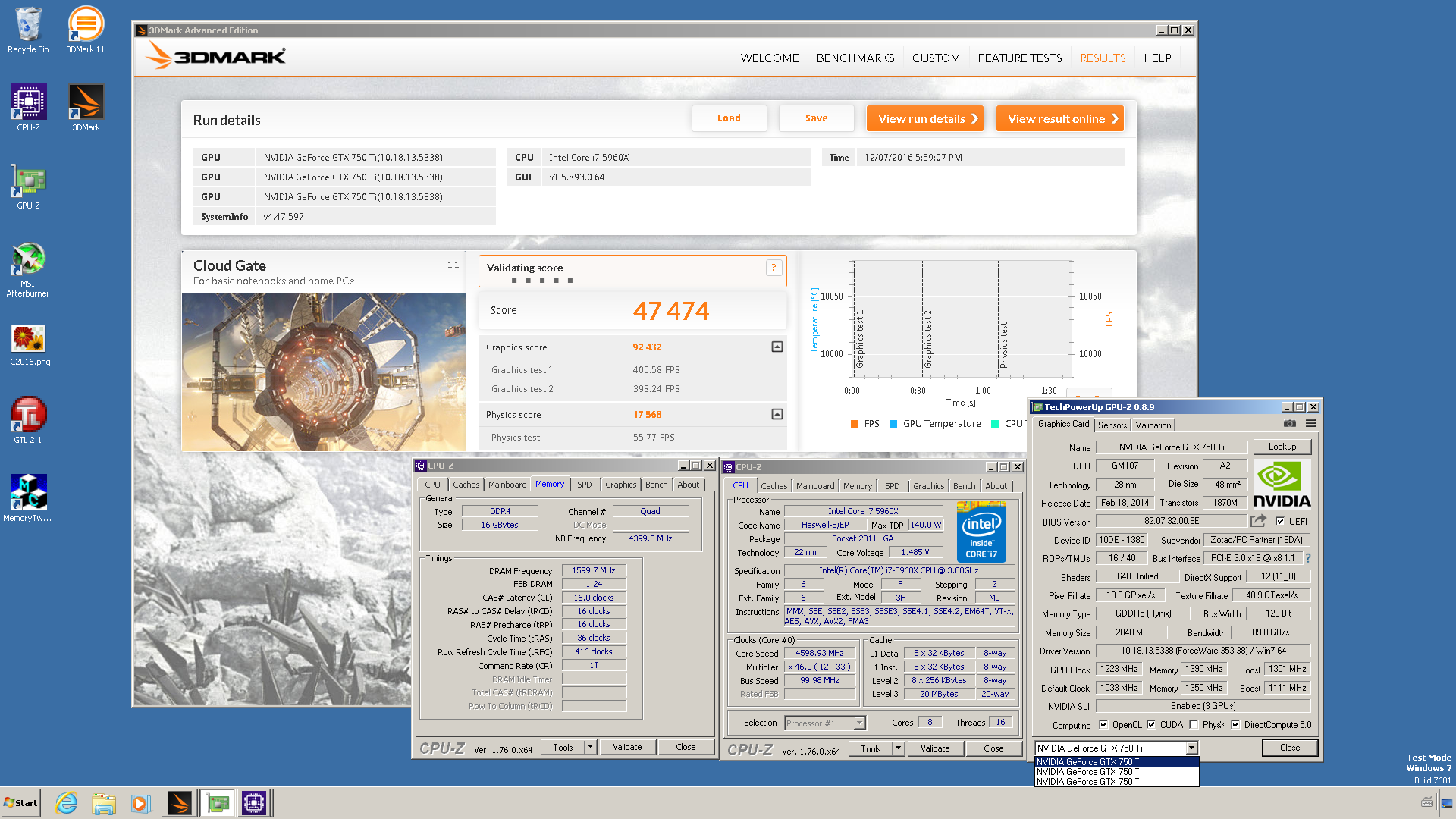This screenshot has width=1456, height=819.
Task: Click the NVIDIA logo in GPU-Z
Action: coord(1282,485)
